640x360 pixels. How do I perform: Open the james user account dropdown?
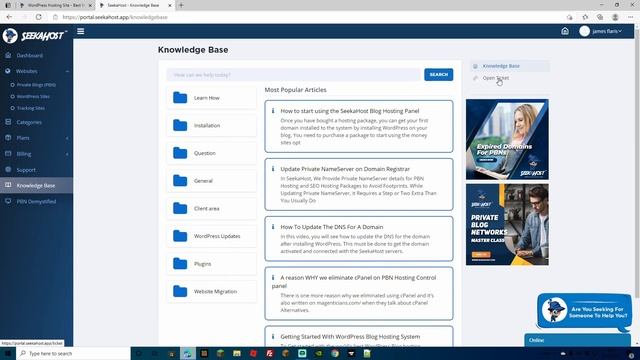601,31
